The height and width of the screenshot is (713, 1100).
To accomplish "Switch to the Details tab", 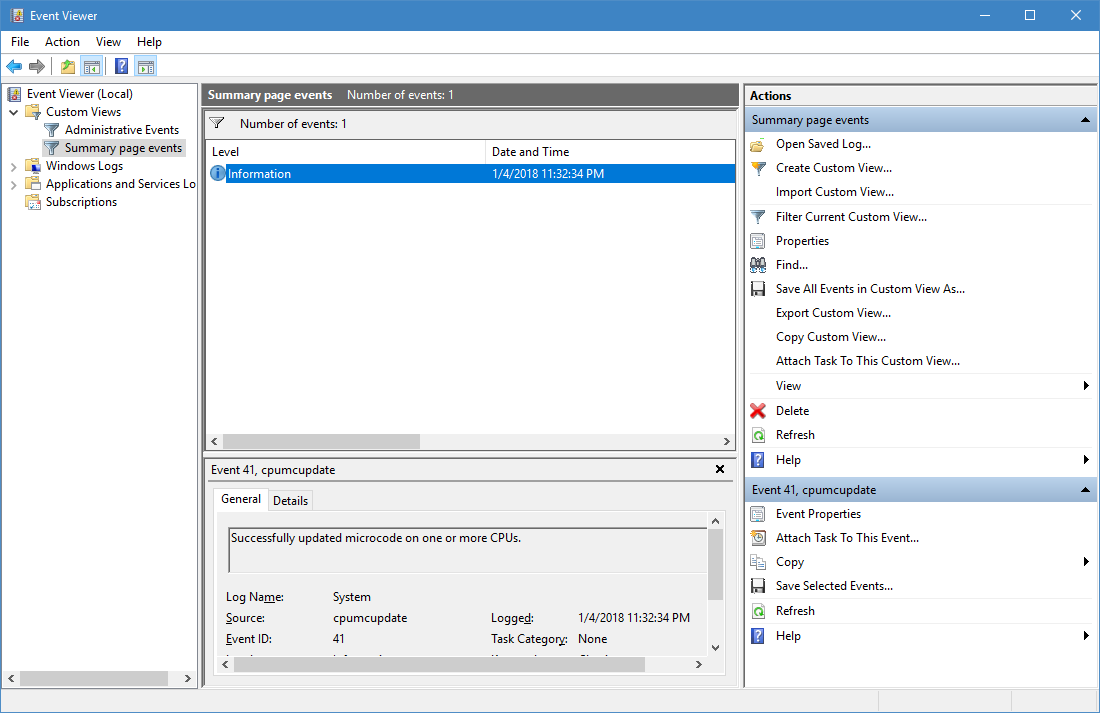I will point(290,500).
